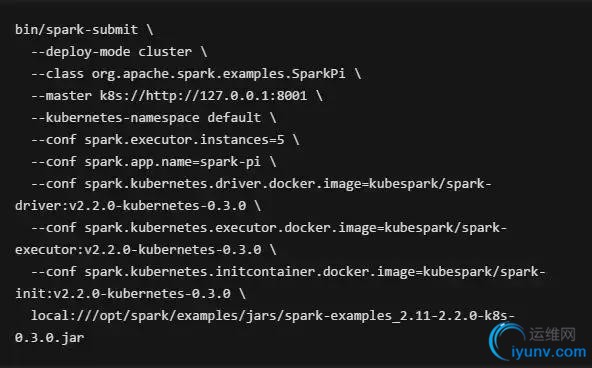Click the --kubernetes-namespace default option
Screen dimensions: 592x368
pos(146,117)
